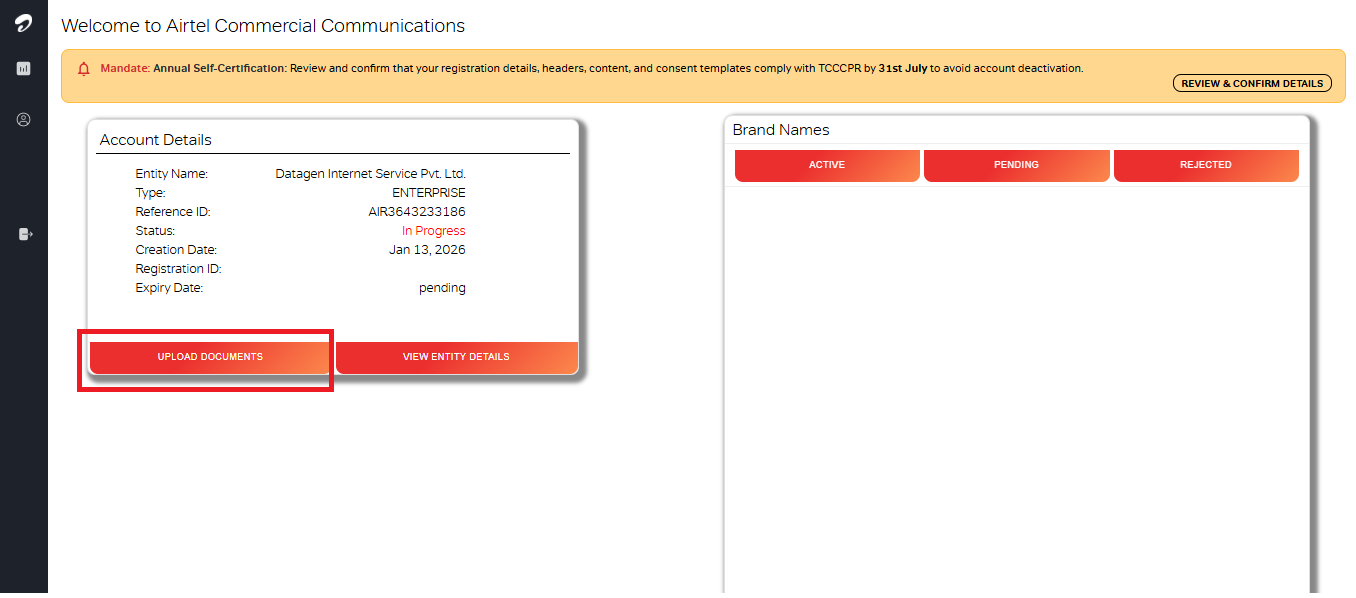Select the Pending brand names tab
Viewport: 1356px width, 598px height.
tap(1016, 165)
